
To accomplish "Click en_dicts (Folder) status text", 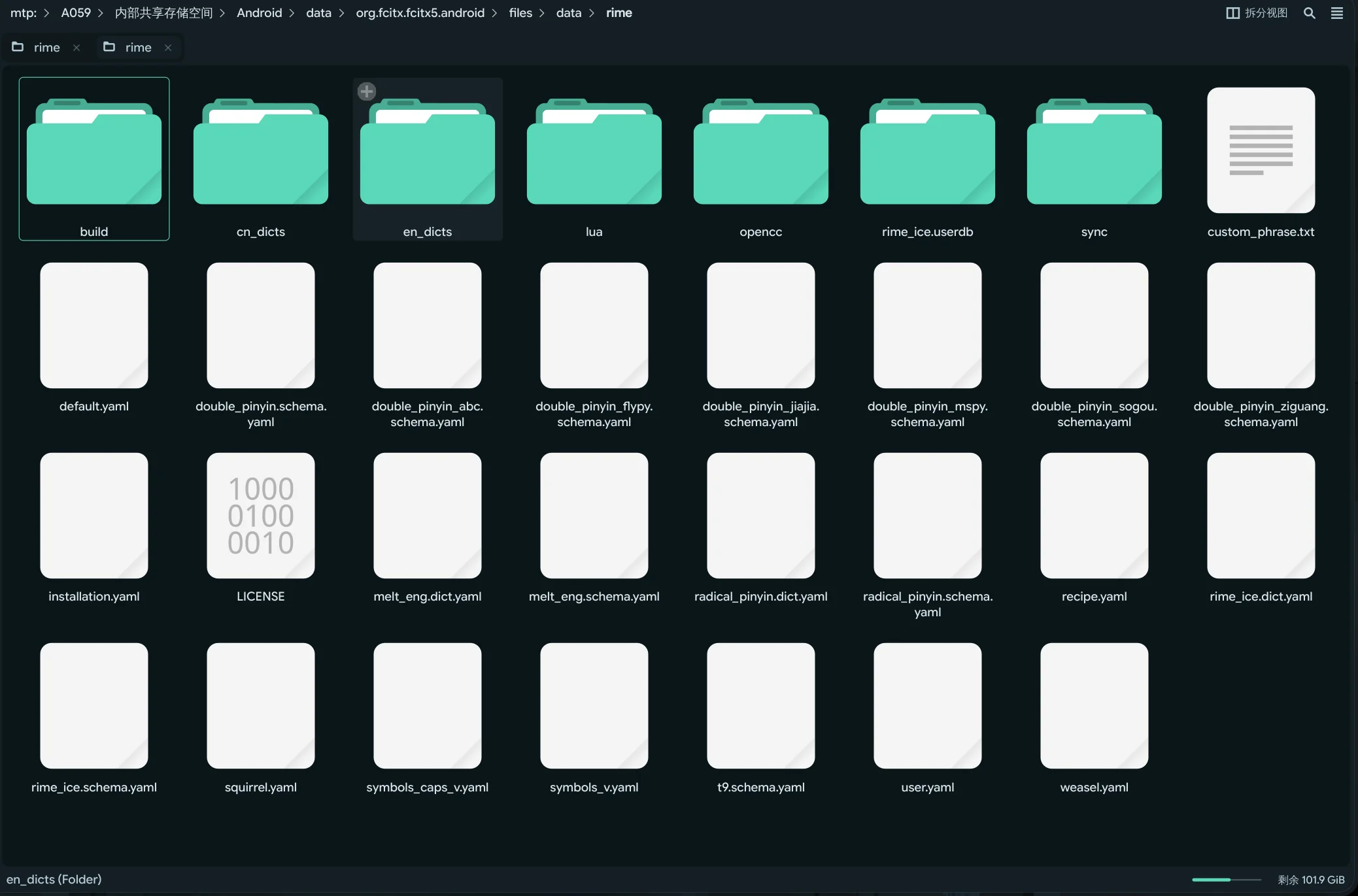I will point(54,880).
